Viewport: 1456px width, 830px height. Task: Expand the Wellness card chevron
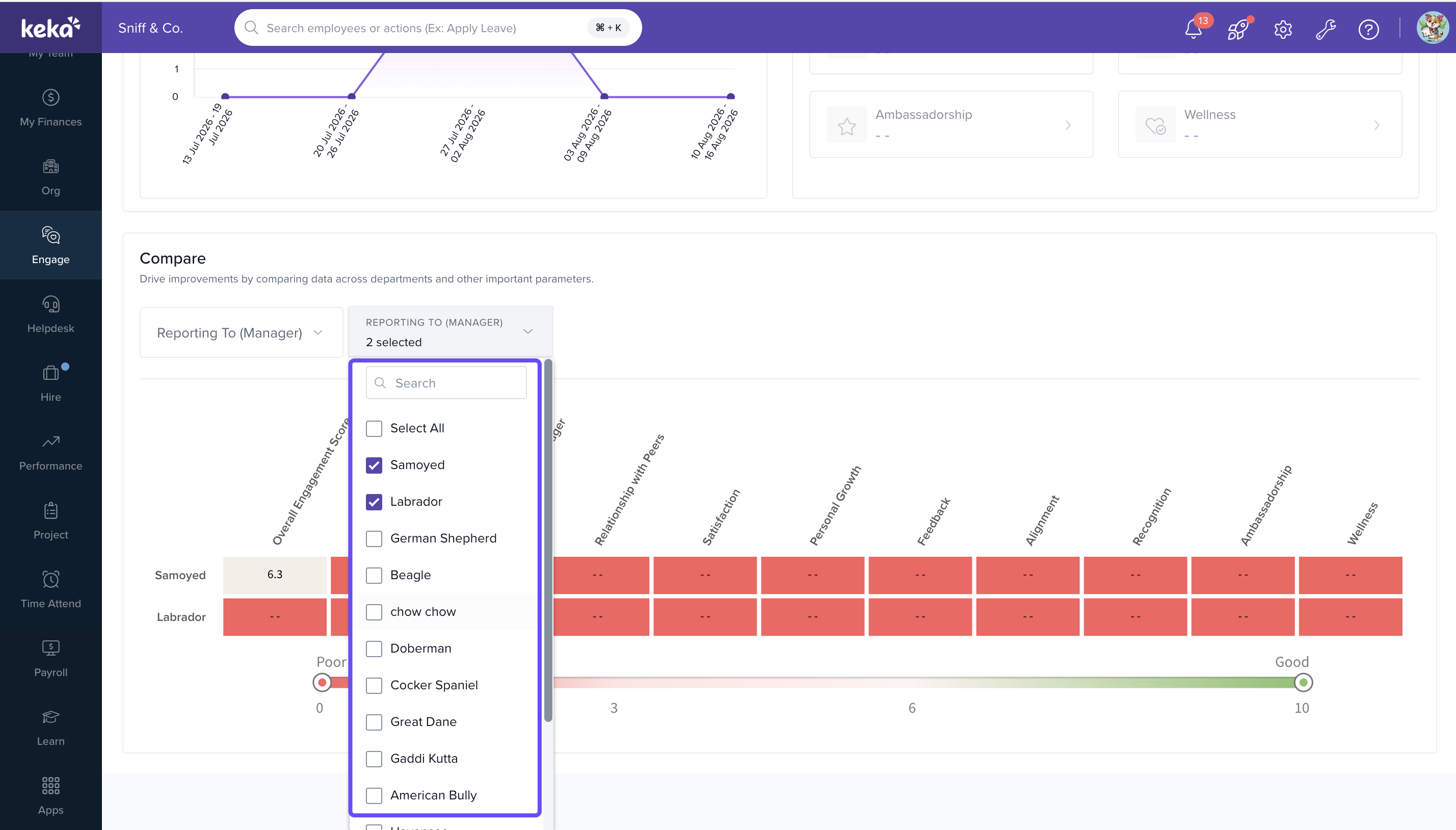coord(1376,125)
